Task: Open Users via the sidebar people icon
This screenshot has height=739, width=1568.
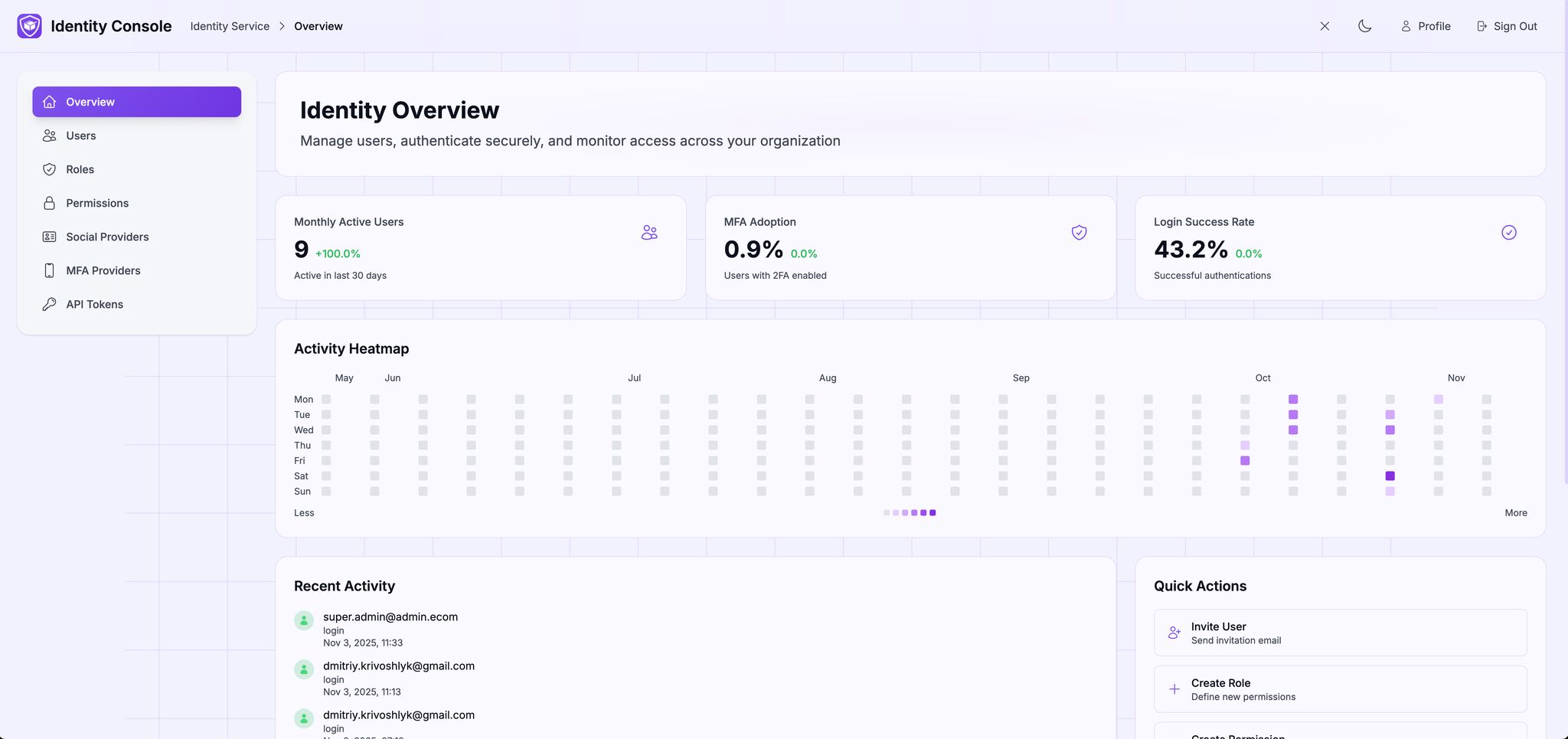Action: click(x=49, y=136)
